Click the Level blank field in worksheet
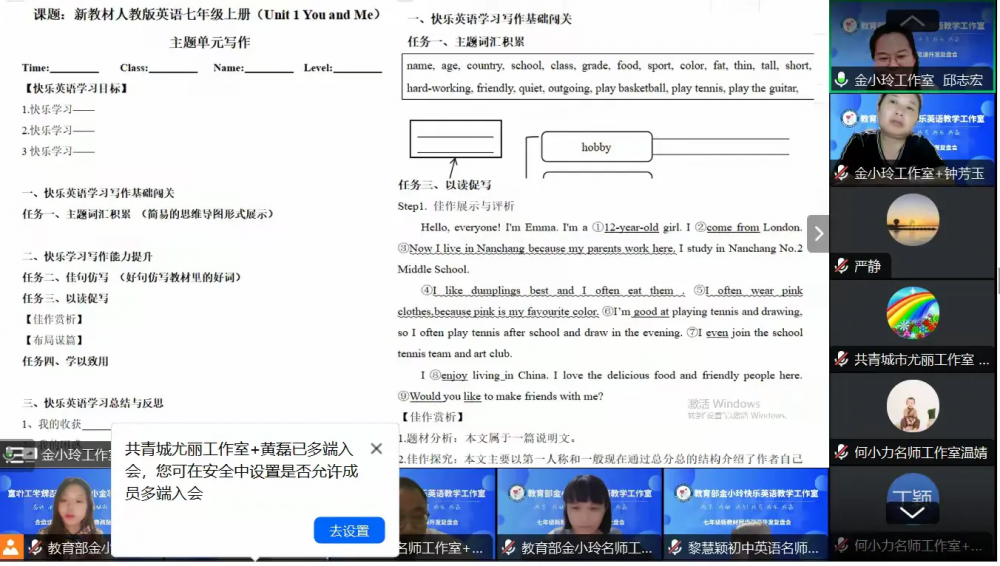This screenshot has height=566, width=1000. point(357,68)
